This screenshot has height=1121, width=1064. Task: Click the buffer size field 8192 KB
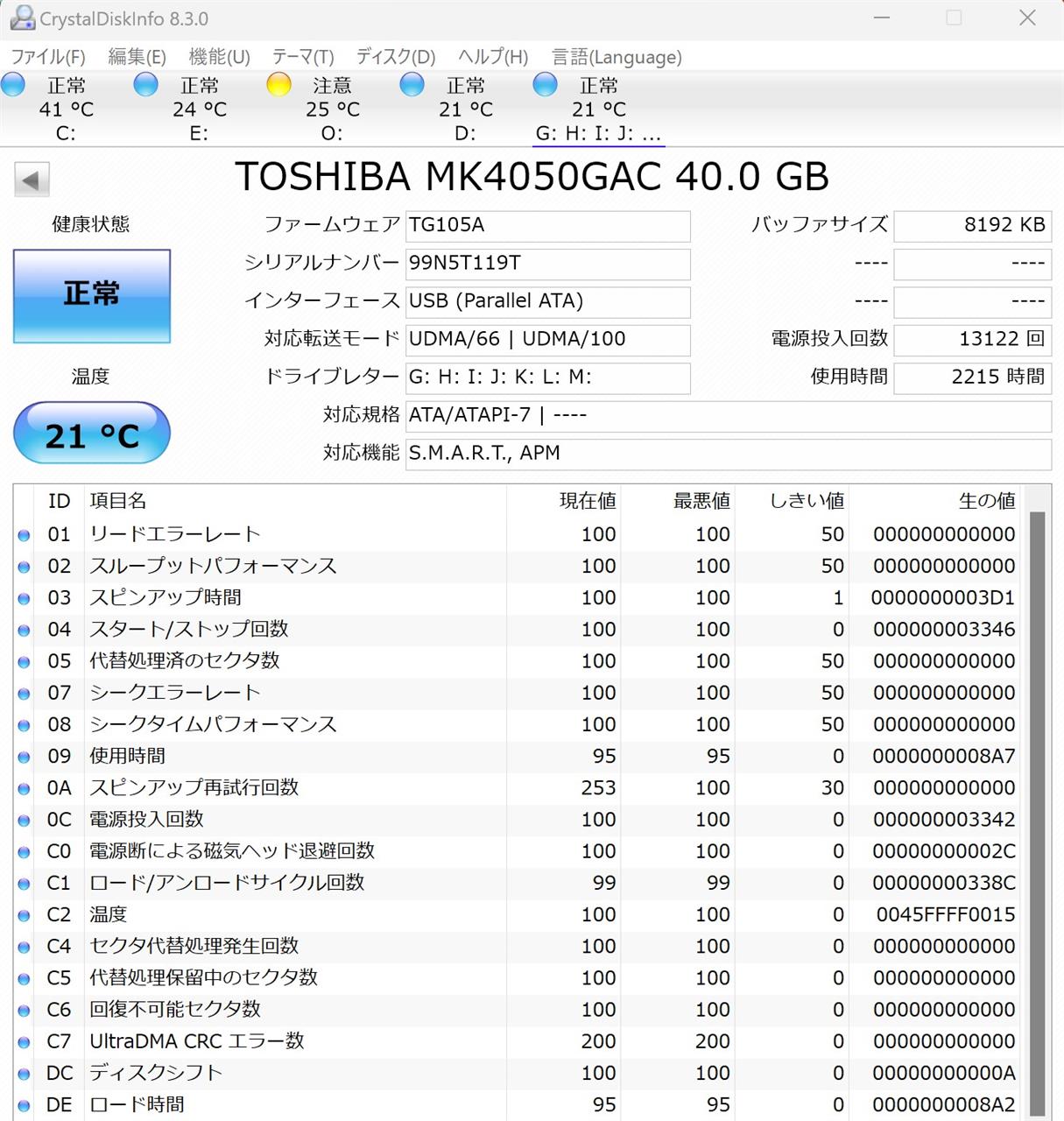[x=972, y=226]
